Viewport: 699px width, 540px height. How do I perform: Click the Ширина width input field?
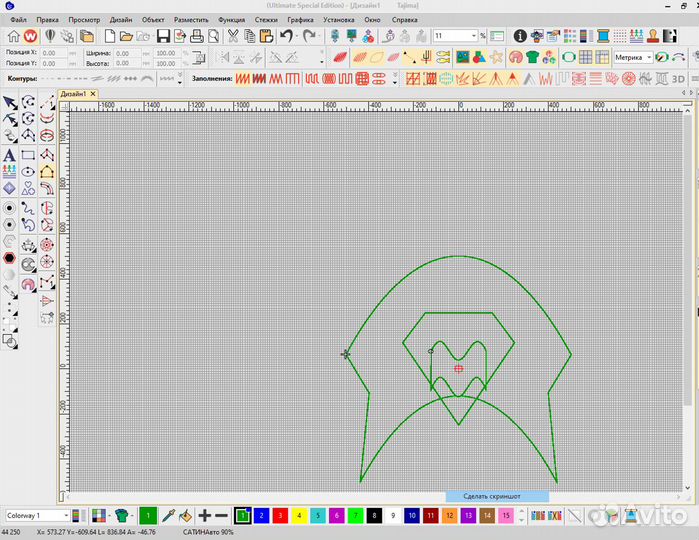click(127, 53)
